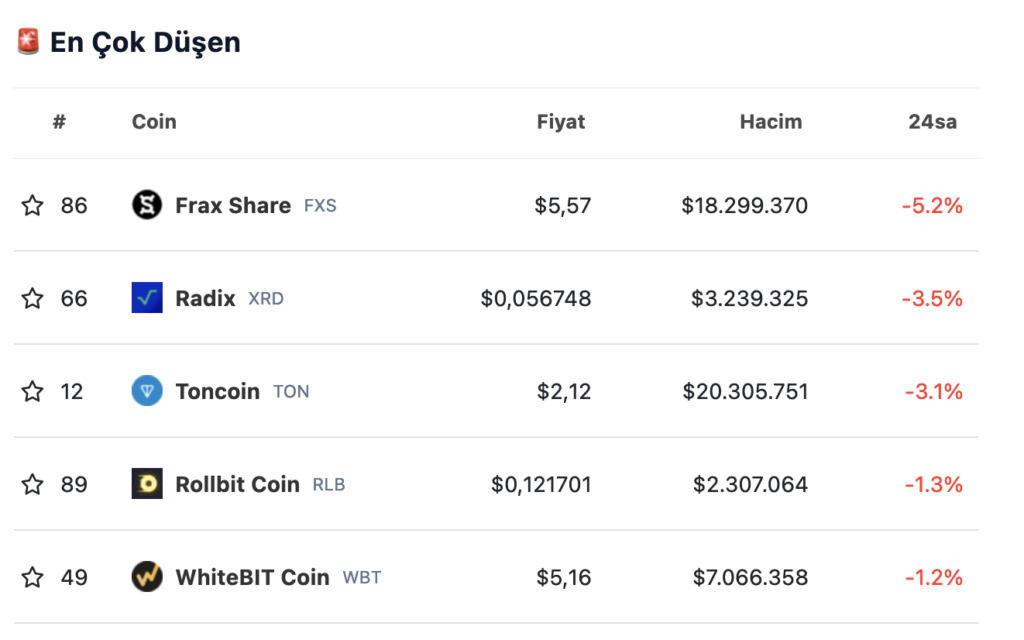
Task: Add Rollbit Coin to favorites with star
Action: (x=33, y=485)
